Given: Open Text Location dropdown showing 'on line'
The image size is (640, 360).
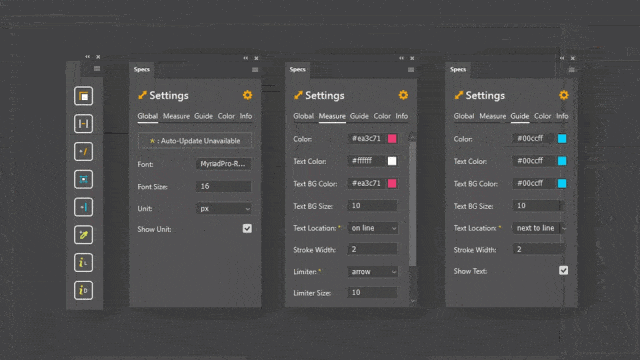Looking at the screenshot, I should pos(373,228).
